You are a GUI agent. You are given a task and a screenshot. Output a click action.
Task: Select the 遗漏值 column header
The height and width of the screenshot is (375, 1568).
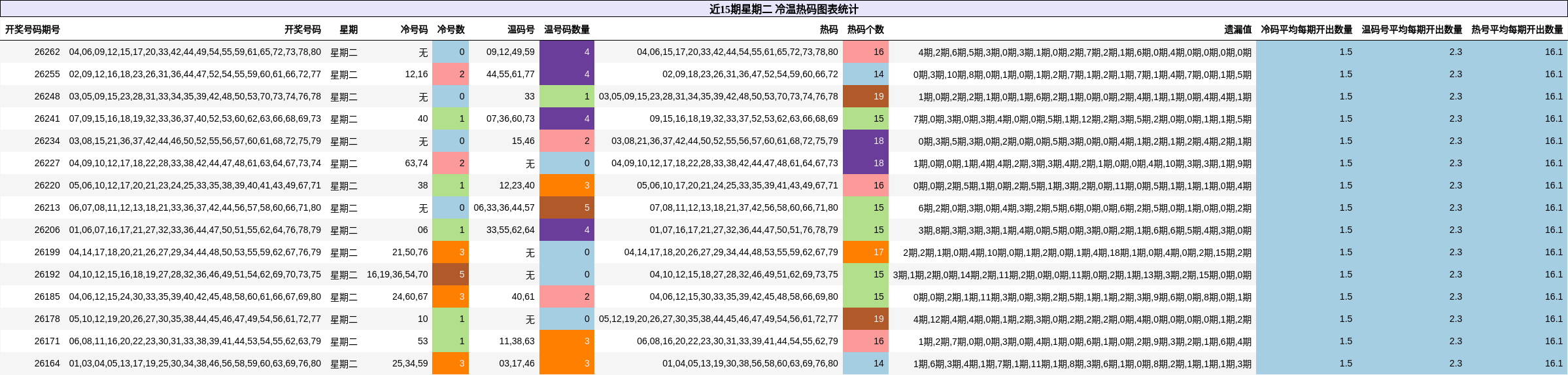1238,29
